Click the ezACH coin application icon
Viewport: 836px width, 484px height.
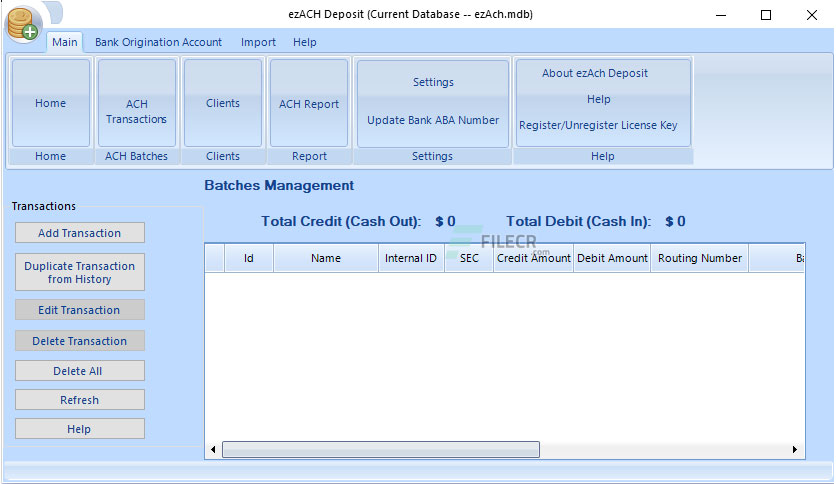pos(22,24)
